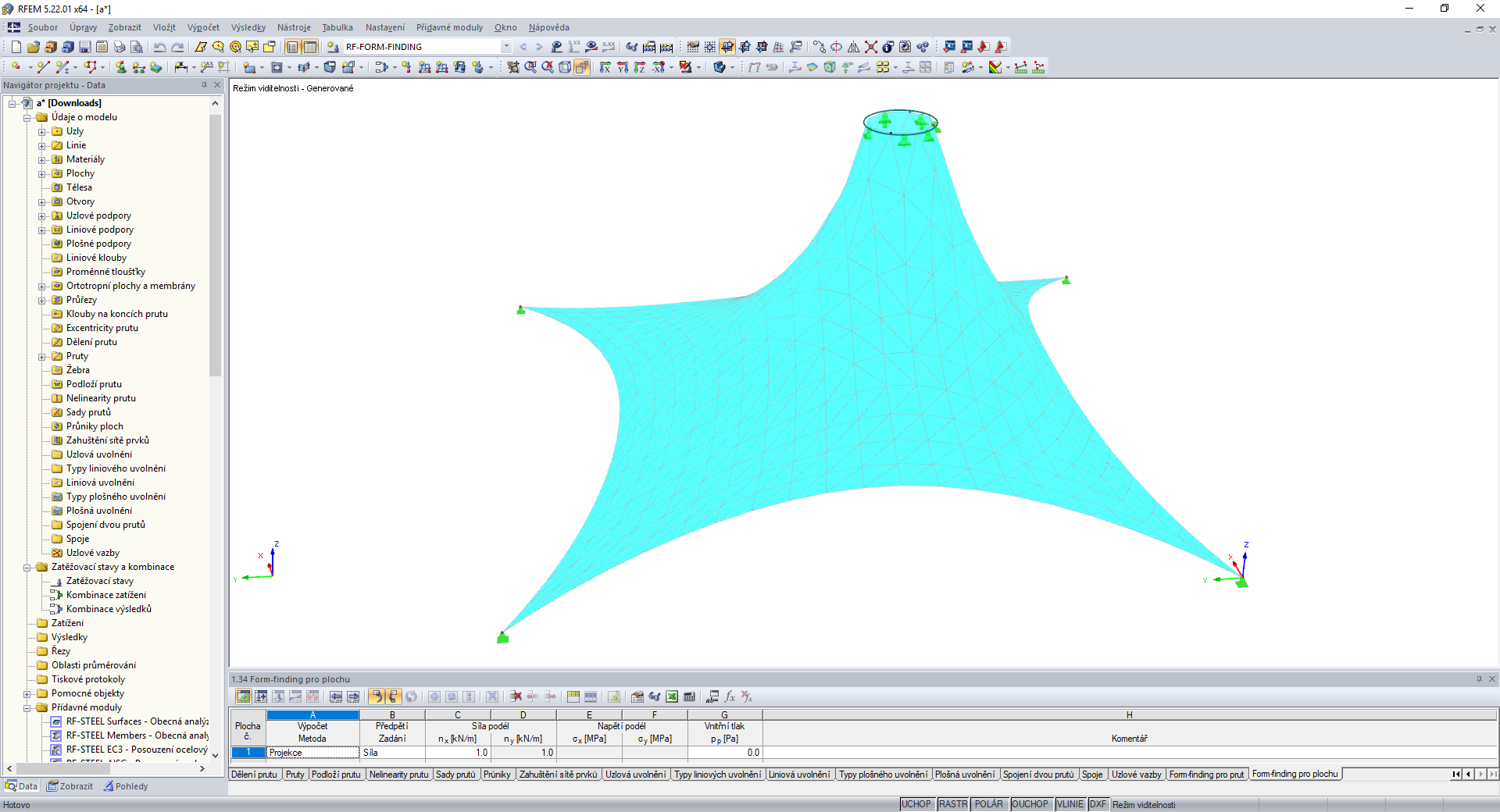
Task: Select Kombinace zatížení in tree
Action: pyautogui.click(x=106, y=595)
